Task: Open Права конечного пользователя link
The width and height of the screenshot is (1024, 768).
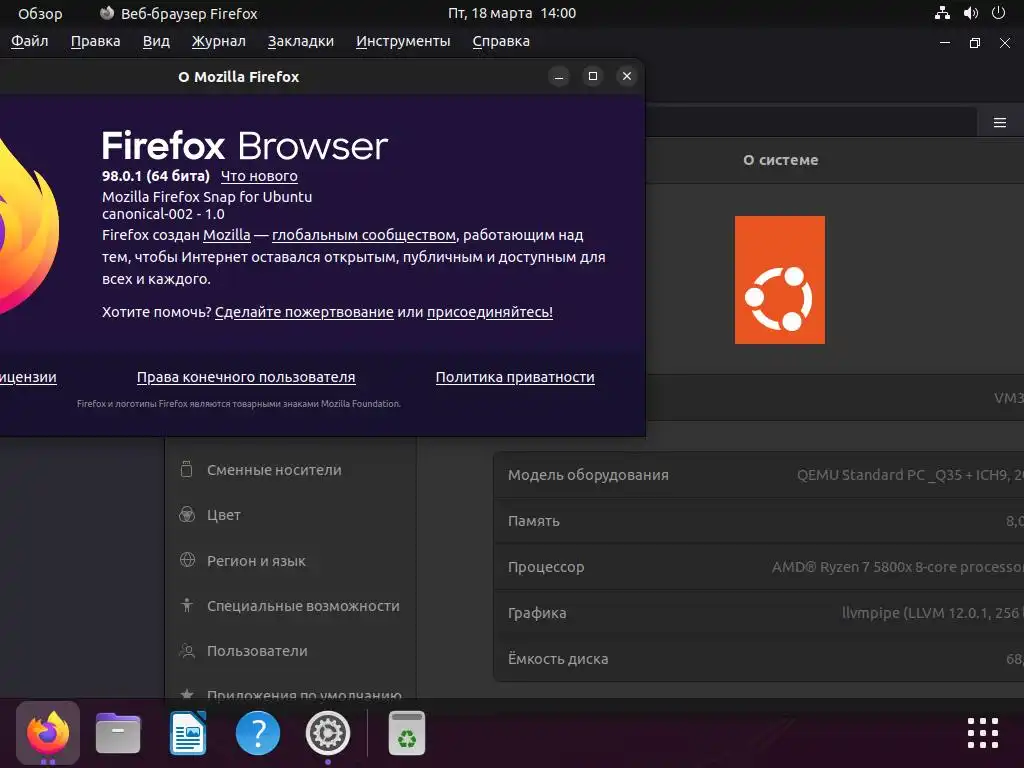Action: point(246,377)
